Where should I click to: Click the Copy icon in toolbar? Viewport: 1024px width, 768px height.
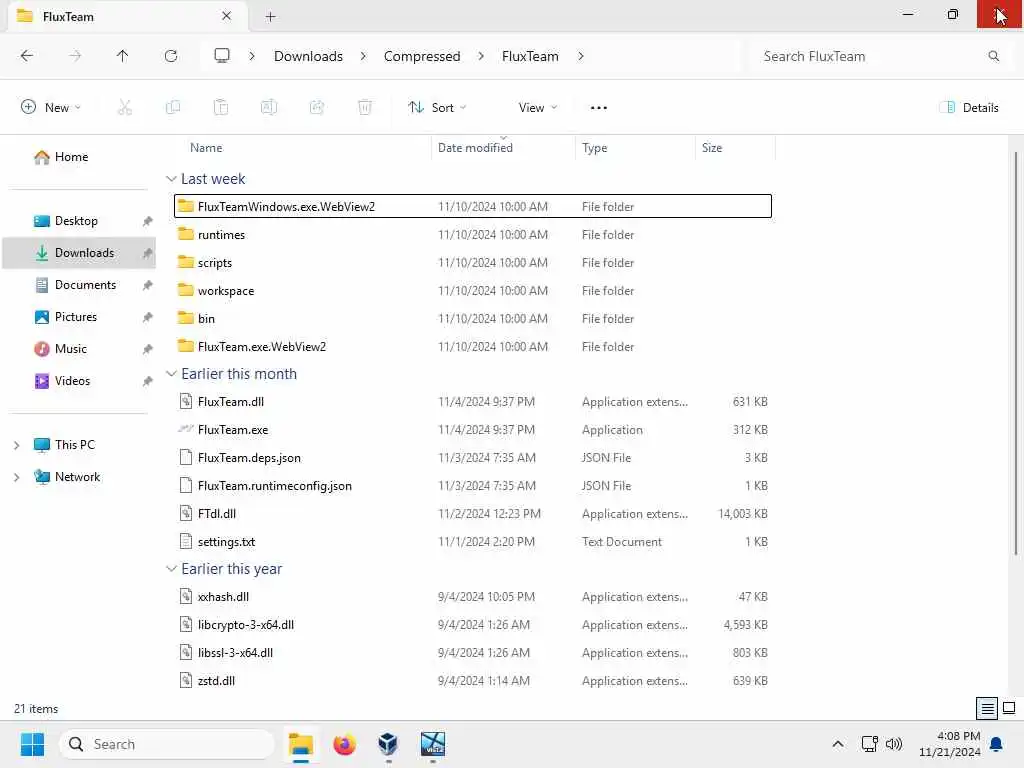pyautogui.click(x=173, y=107)
